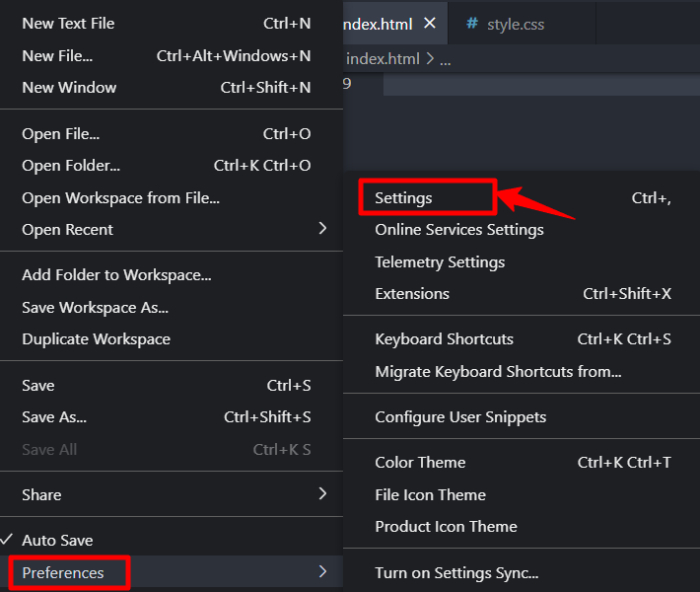This screenshot has height=592, width=700.
Task: Click Telemetry Settings entry
Action: [440, 262]
